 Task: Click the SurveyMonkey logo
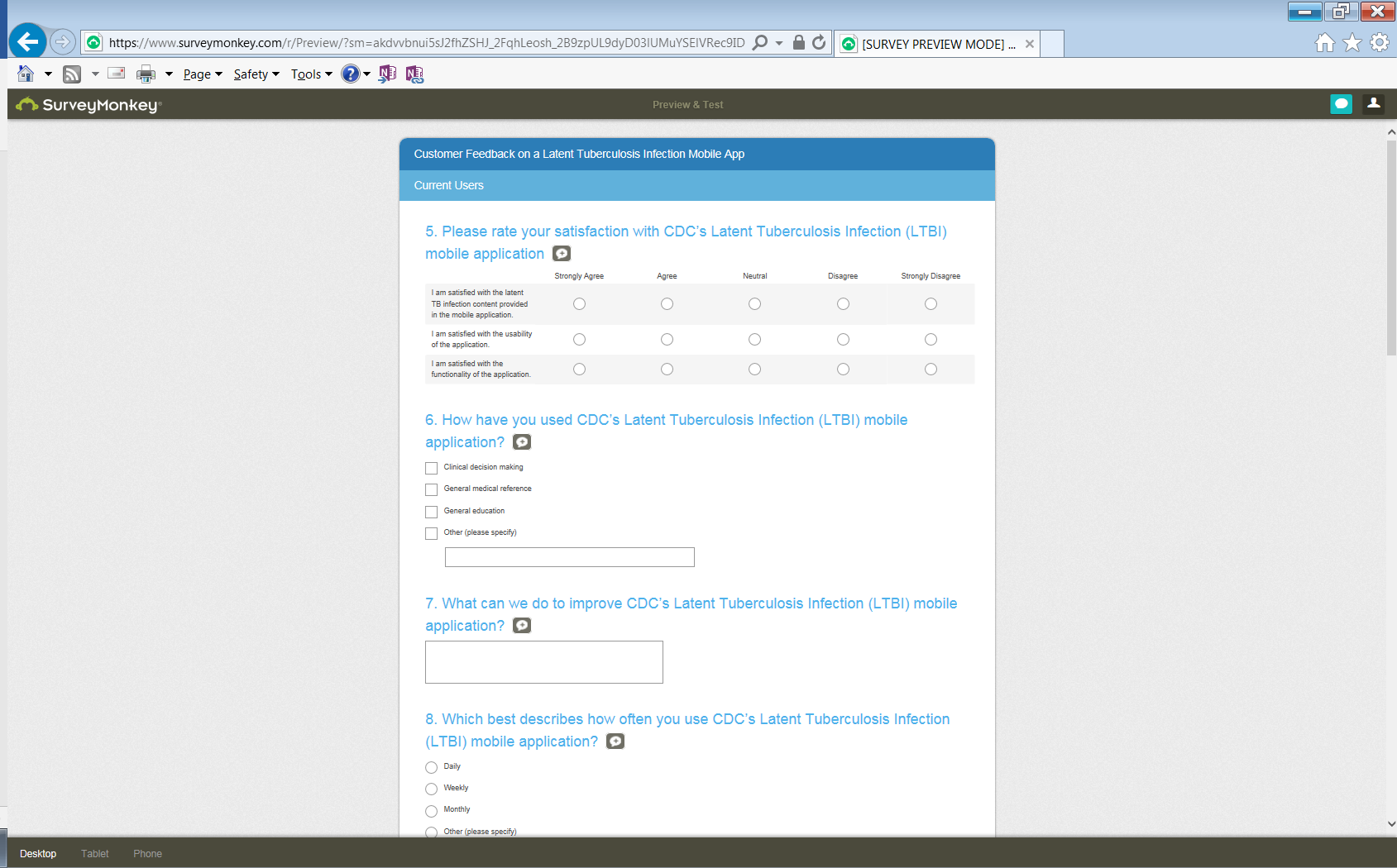point(89,105)
